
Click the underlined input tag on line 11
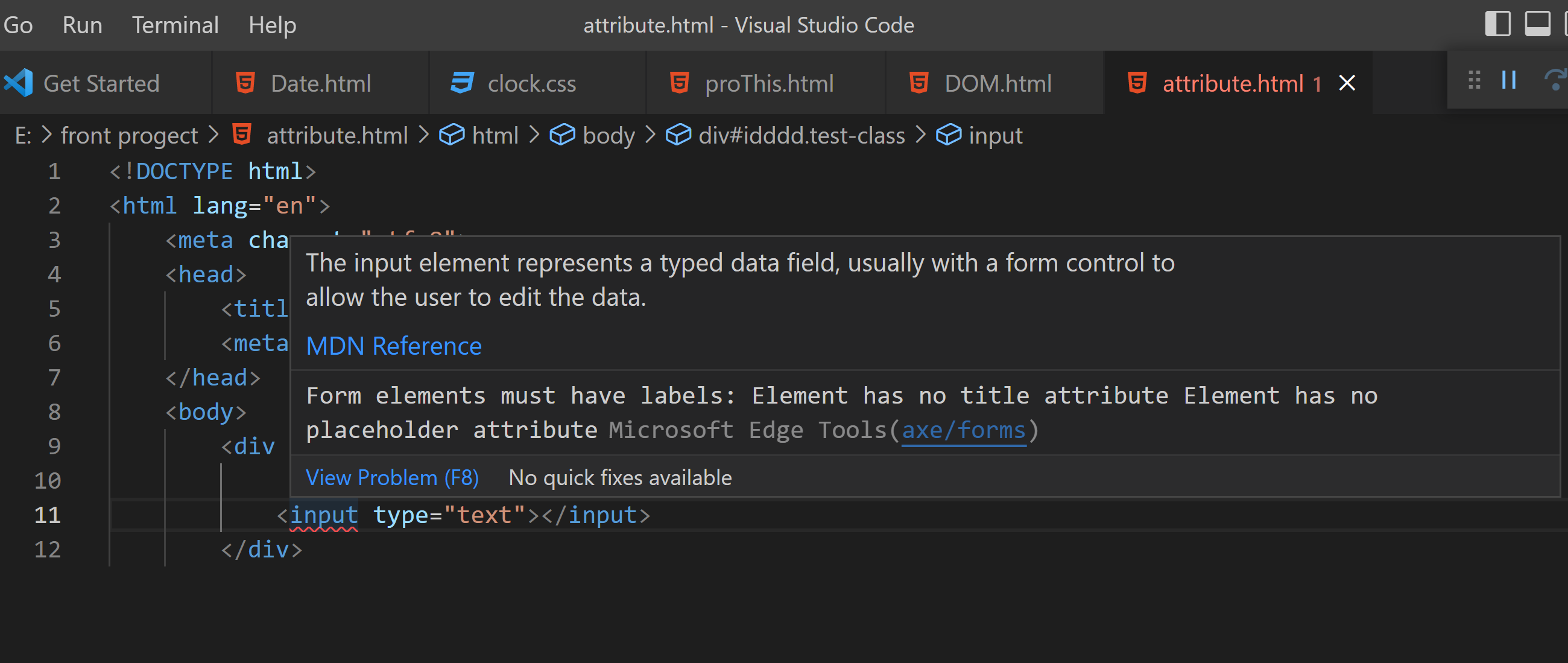(x=324, y=515)
